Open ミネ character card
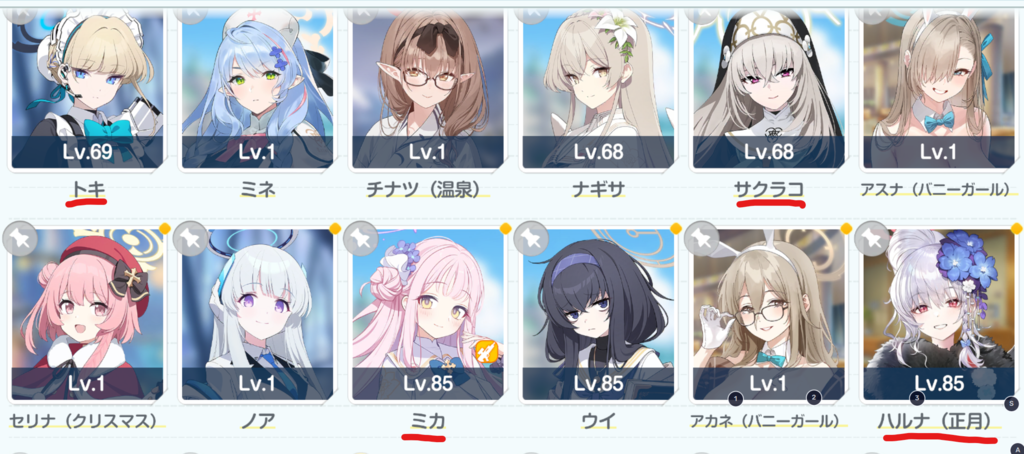This screenshot has height=454, width=1024. 258,89
